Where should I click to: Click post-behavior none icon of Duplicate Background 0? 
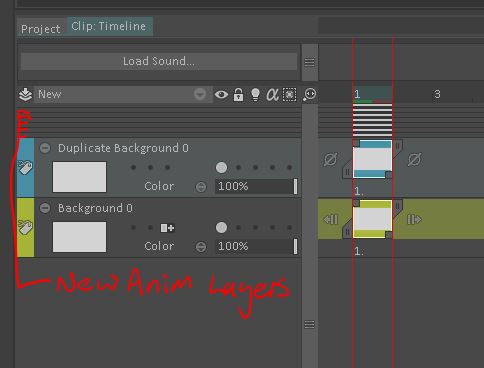coord(414,159)
